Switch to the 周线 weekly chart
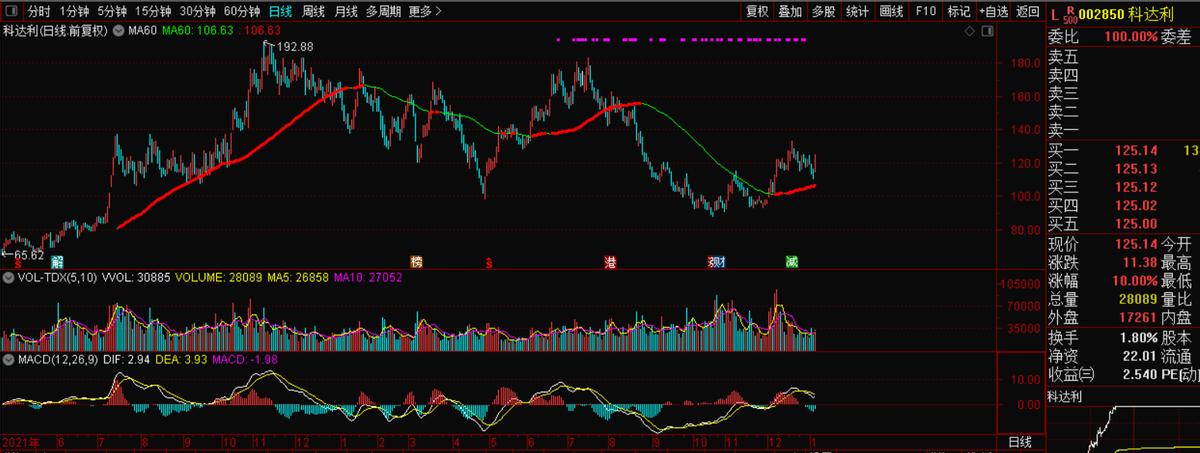The height and width of the screenshot is (453, 1200). [313, 12]
